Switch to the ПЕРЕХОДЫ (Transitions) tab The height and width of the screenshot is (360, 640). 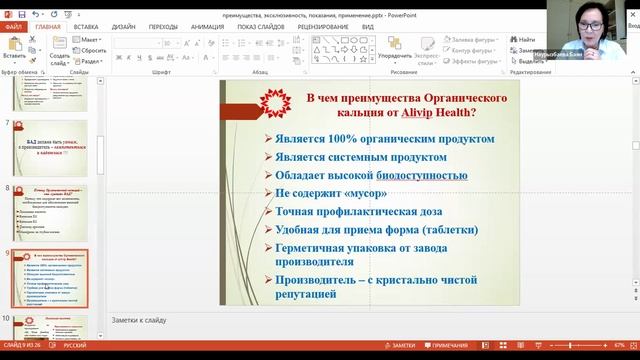coord(163,27)
